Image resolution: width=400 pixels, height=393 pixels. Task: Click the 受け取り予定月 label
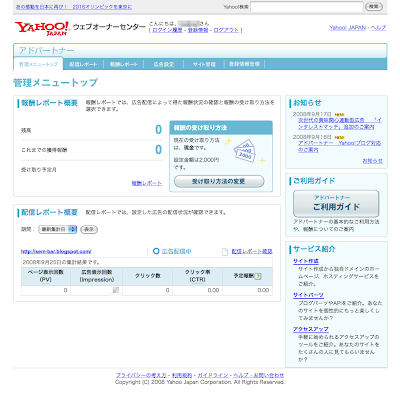[x=39, y=170]
